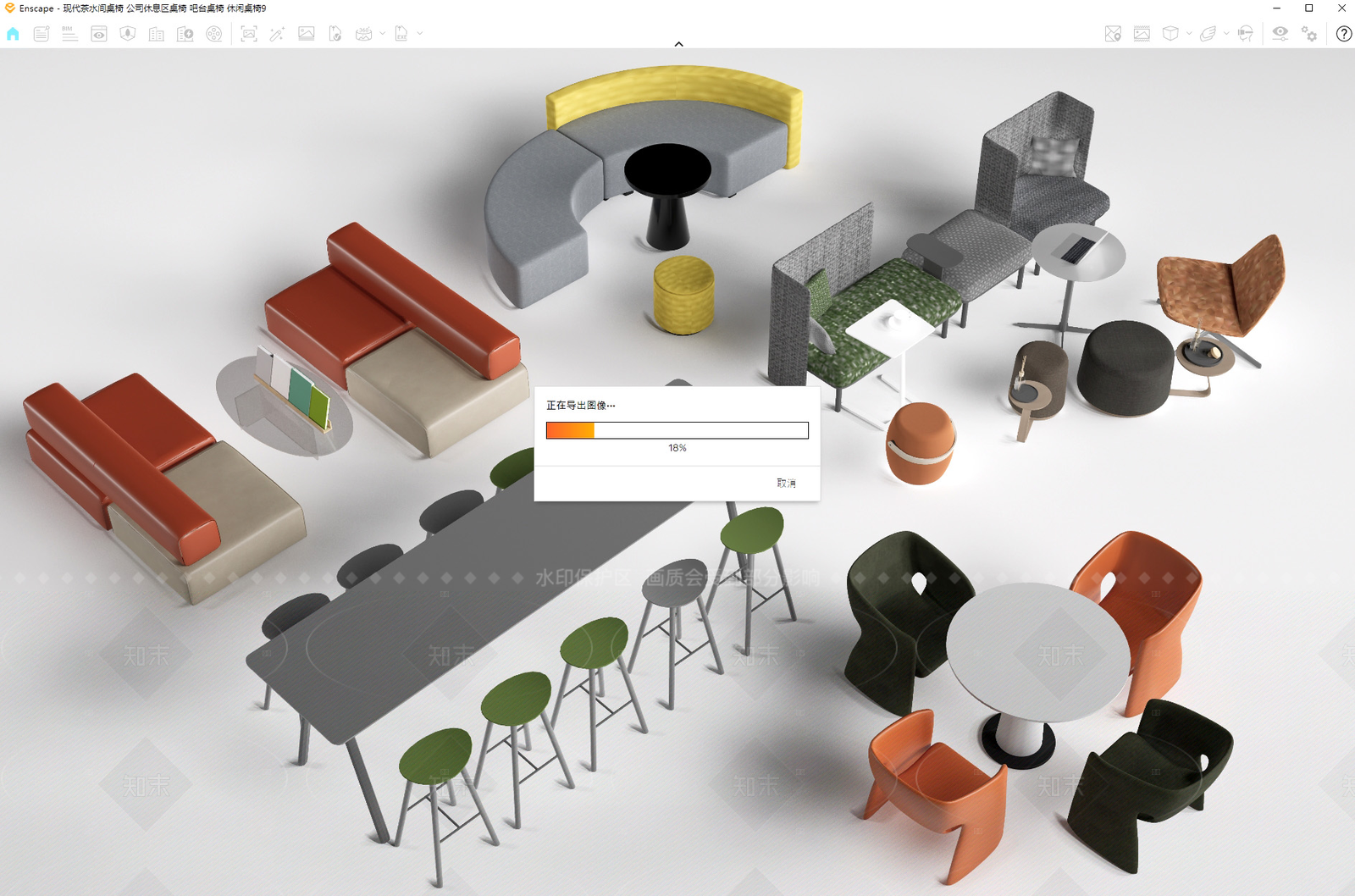The image size is (1355, 896).
Task: Open the asset library buildings icon
Action: [x=157, y=34]
